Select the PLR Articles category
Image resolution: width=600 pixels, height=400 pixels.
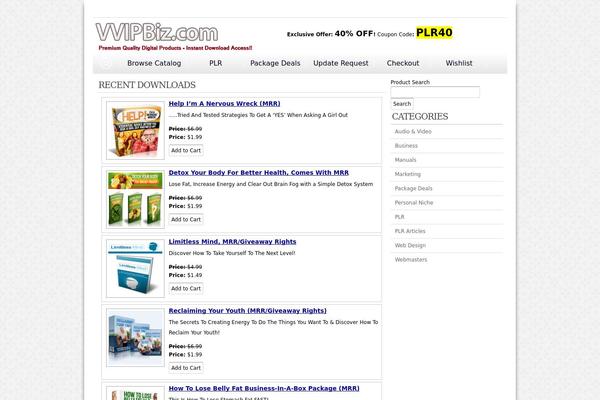point(410,231)
